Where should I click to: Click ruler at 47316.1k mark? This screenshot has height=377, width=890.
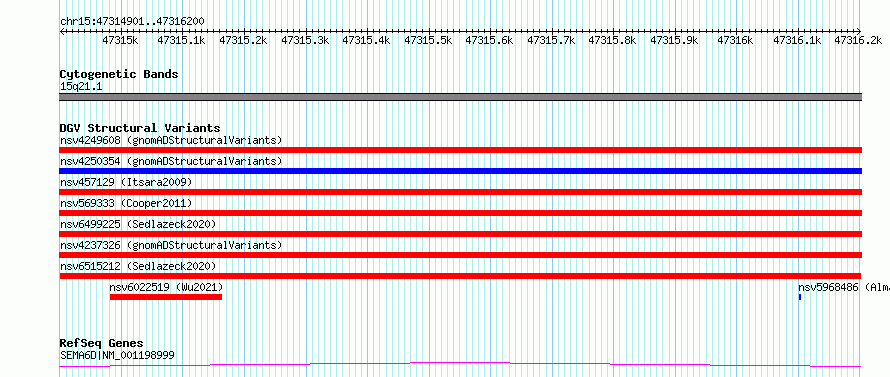[x=797, y=40]
